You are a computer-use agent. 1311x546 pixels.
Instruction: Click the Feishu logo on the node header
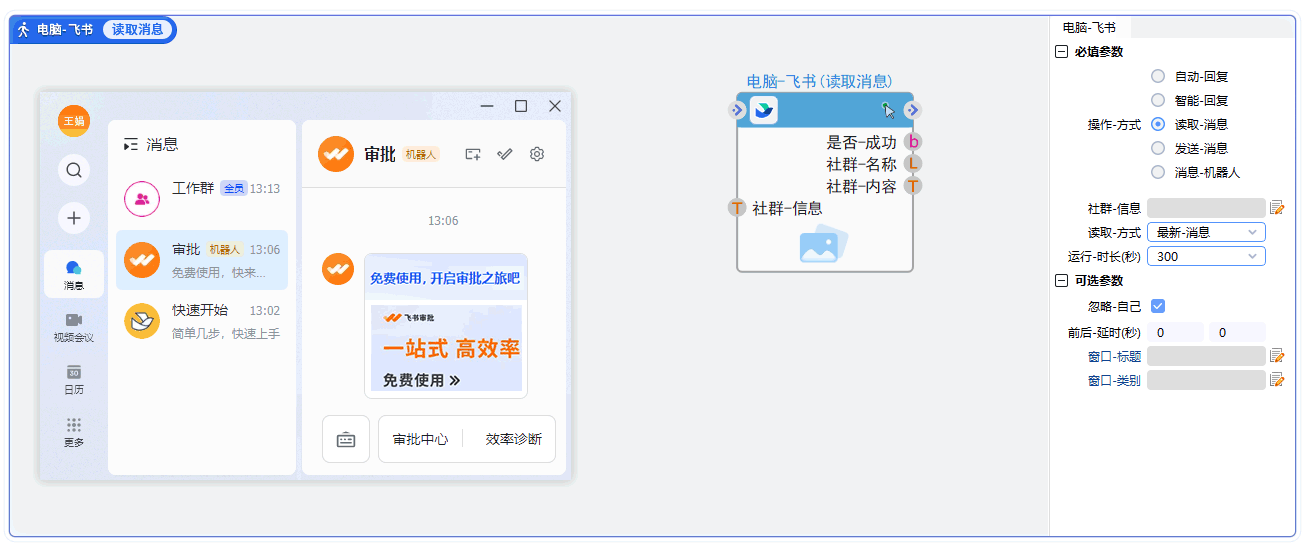[764, 110]
